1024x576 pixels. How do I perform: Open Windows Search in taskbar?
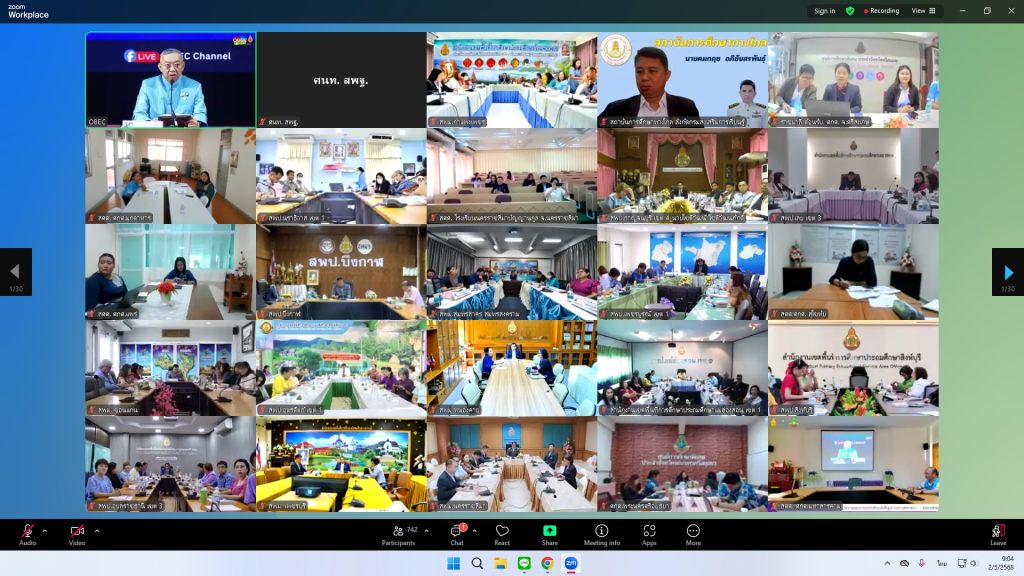tap(477, 563)
